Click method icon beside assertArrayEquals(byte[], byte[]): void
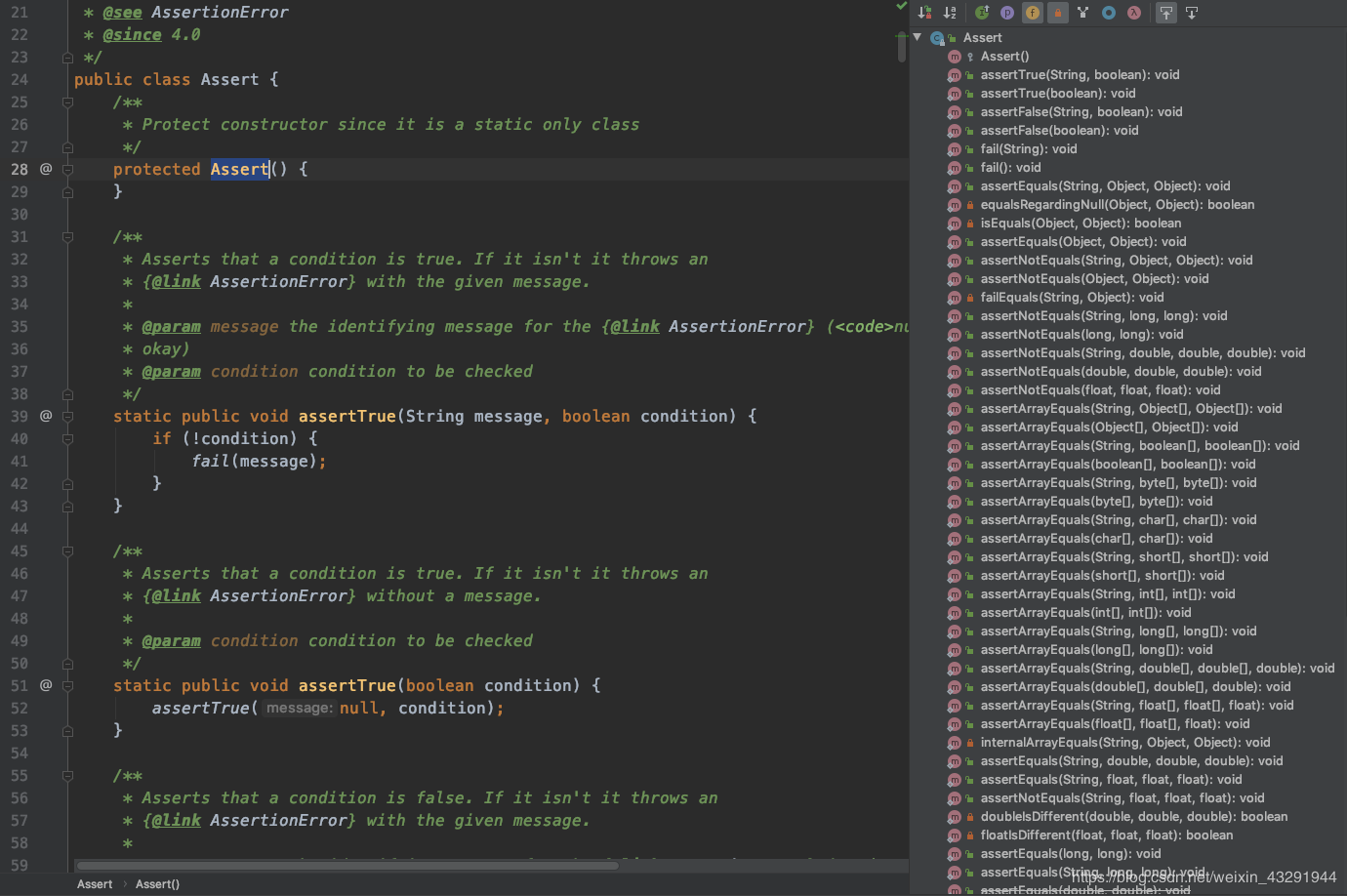This screenshot has height=896, width=1347. 955,502
